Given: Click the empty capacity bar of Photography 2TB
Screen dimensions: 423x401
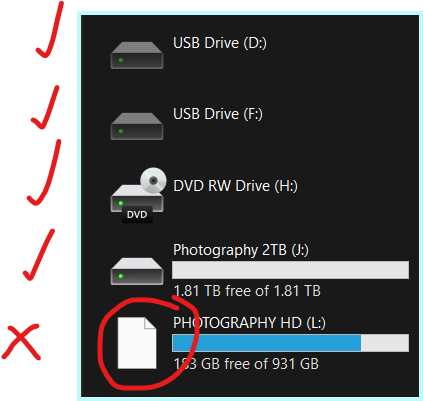Looking at the screenshot, I should [290, 270].
